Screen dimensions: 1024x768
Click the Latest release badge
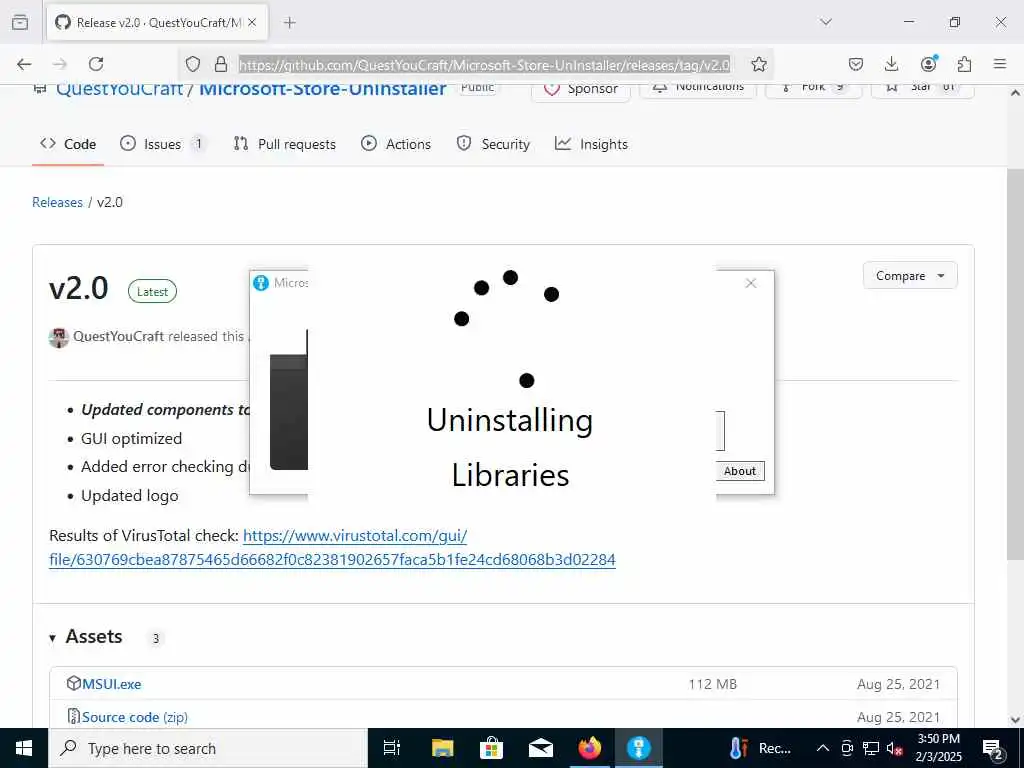point(152,291)
